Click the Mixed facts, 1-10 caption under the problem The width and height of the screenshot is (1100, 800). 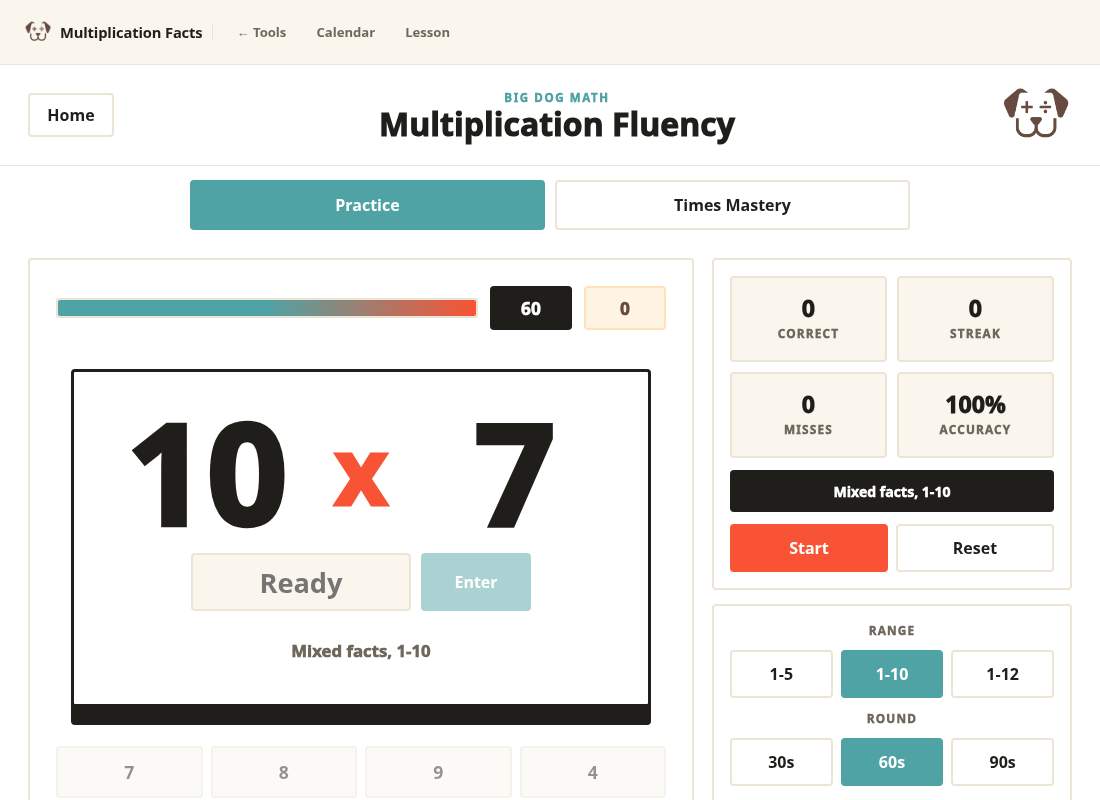pyautogui.click(x=361, y=651)
